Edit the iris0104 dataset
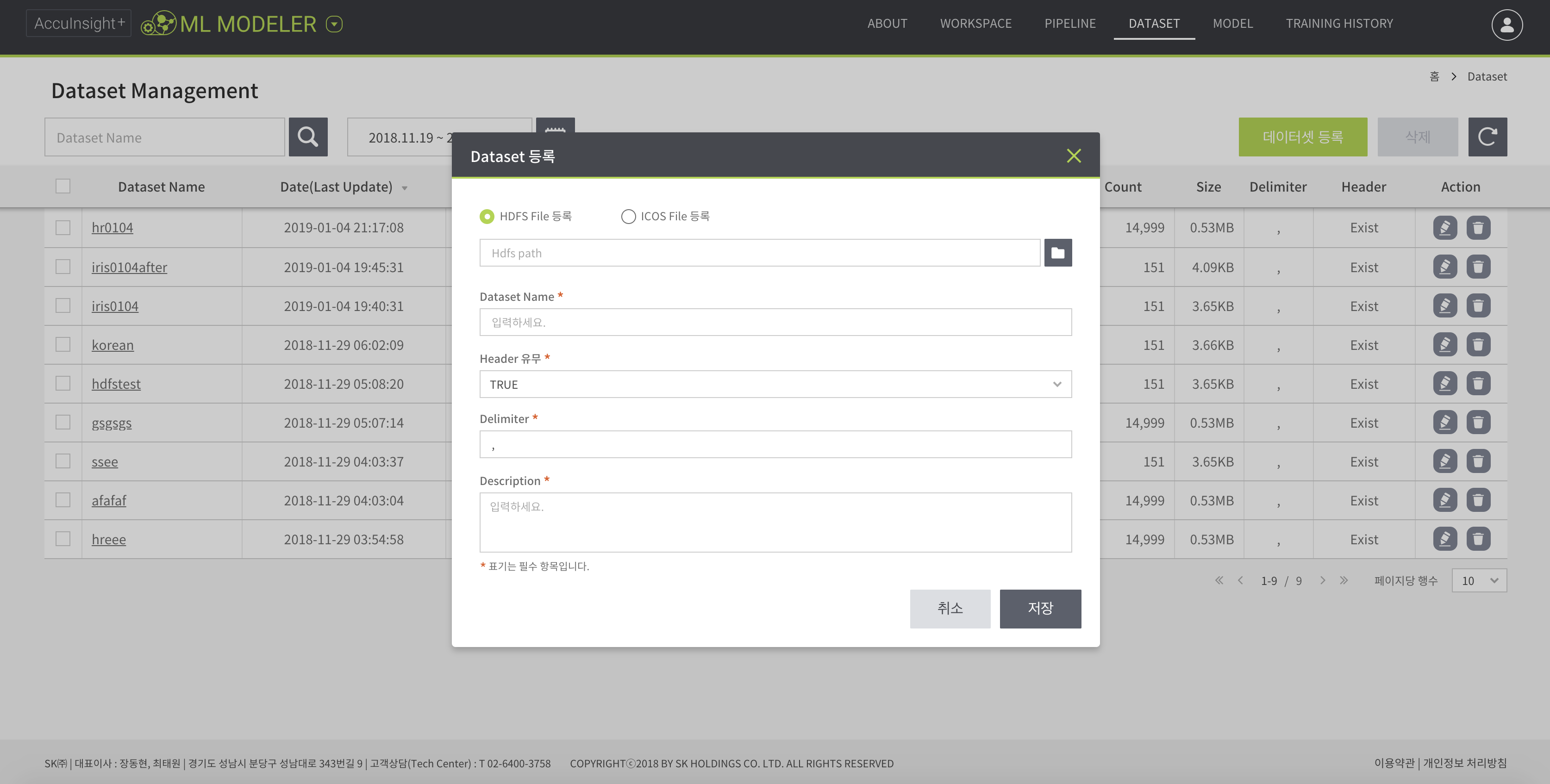This screenshot has height=784, width=1550. point(1445,305)
